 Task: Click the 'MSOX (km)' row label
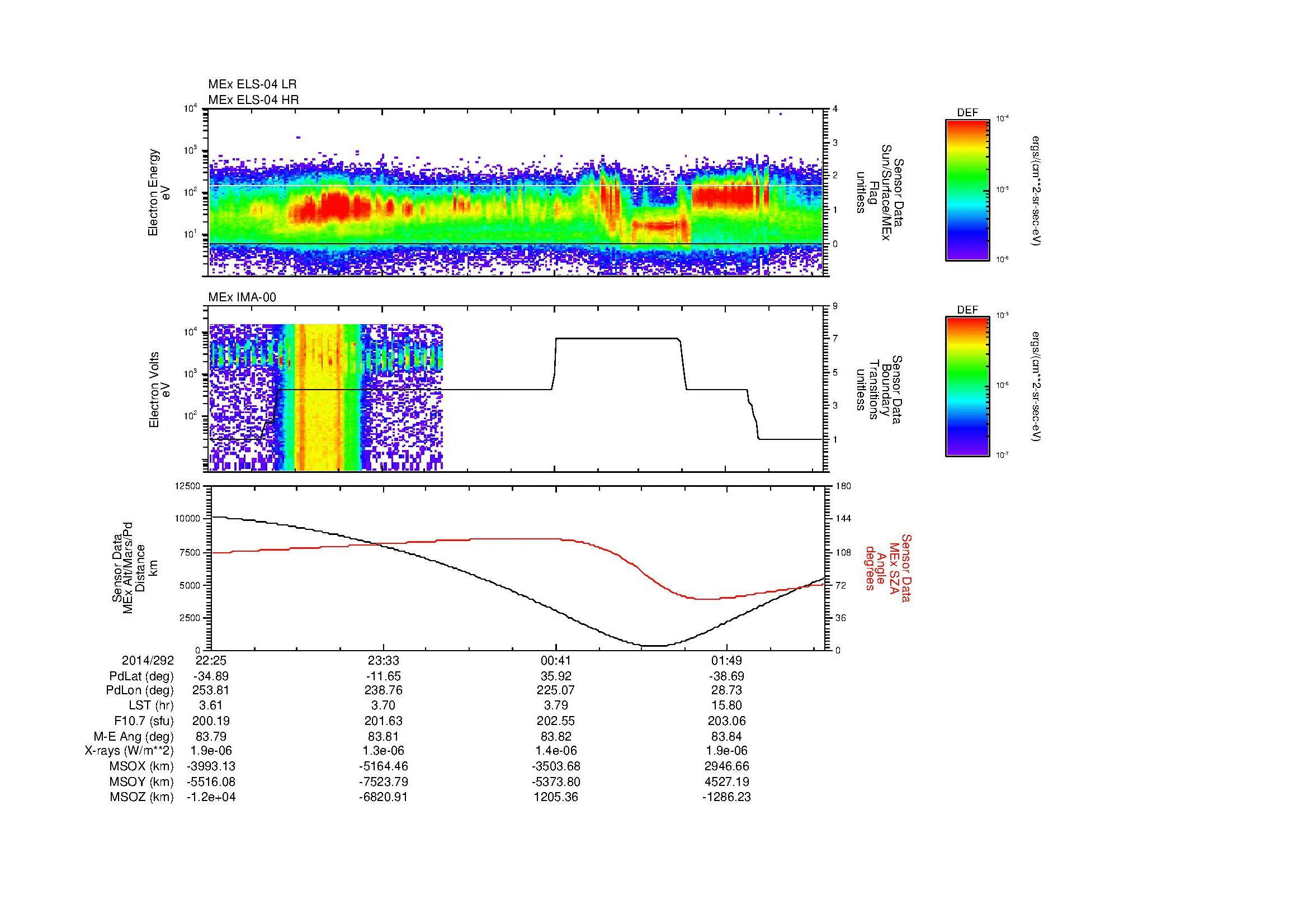coord(142,766)
